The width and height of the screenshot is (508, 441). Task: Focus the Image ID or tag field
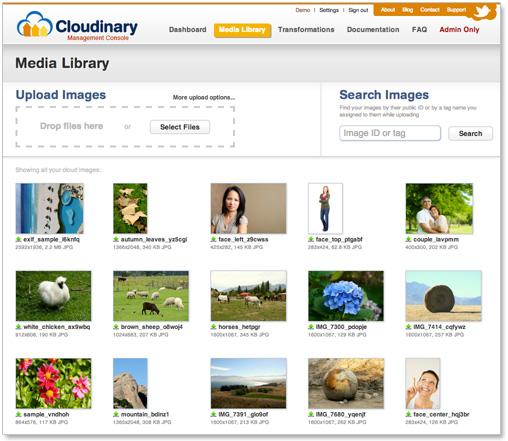[x=390, y=133]
